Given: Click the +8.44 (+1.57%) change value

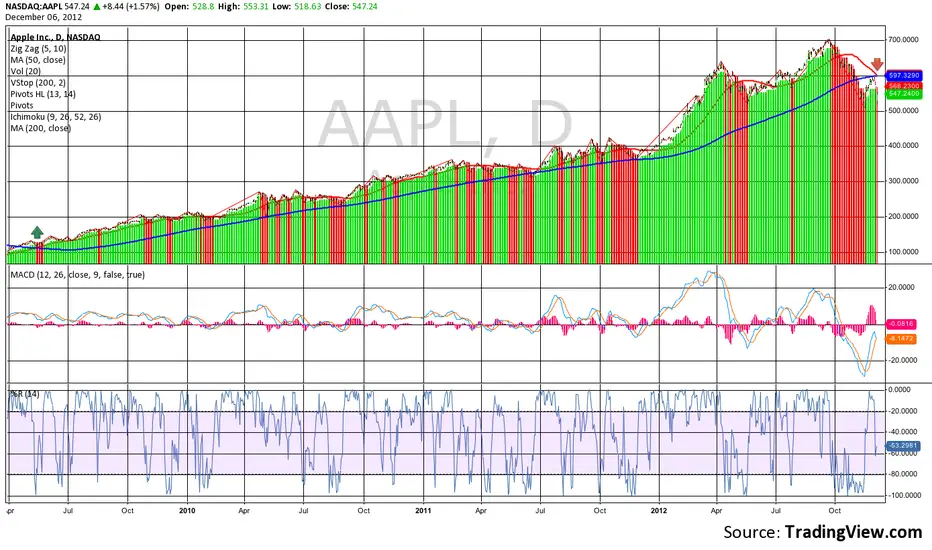Looking at the screenshot, I should coord(131,7).
